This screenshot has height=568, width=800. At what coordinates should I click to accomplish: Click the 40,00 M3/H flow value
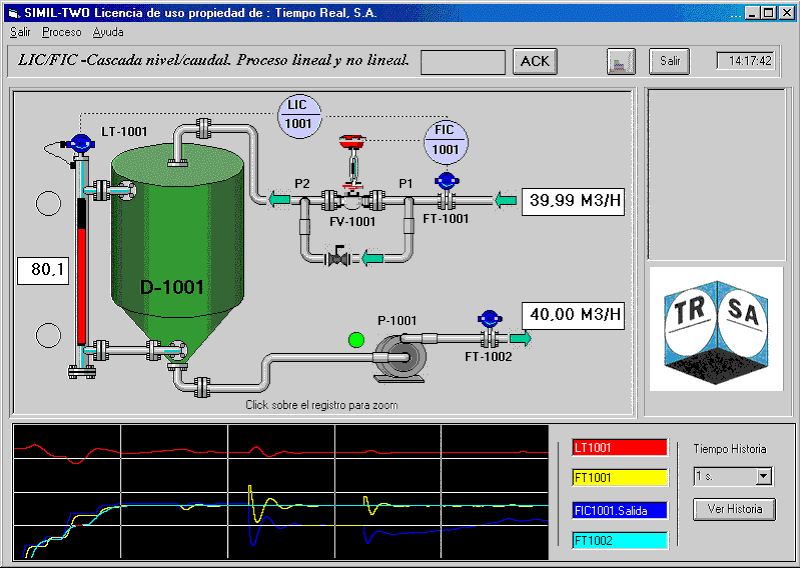[x=573, y=315]
